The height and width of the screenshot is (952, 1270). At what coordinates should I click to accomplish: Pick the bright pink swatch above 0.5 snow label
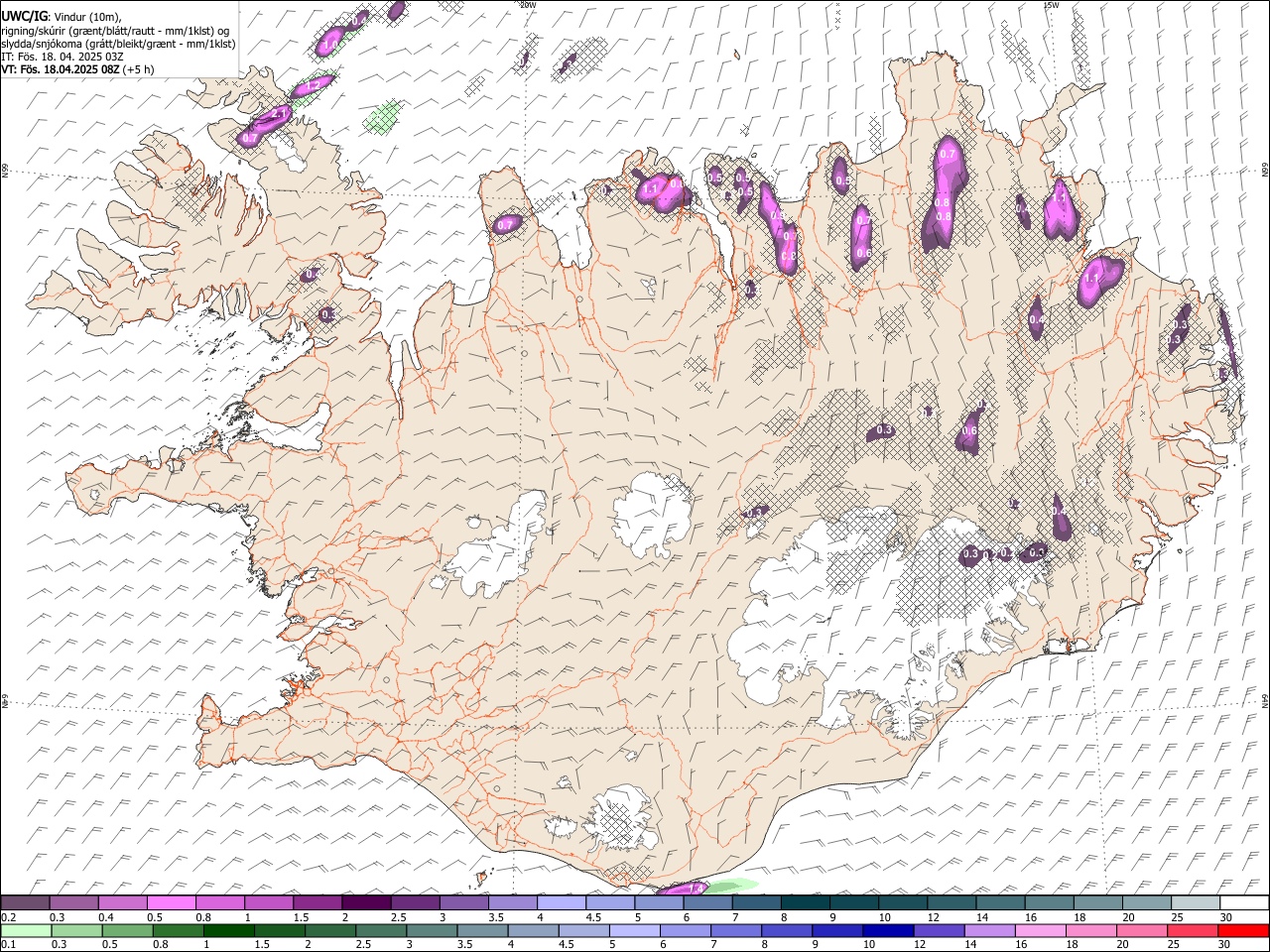coord(171,903)
